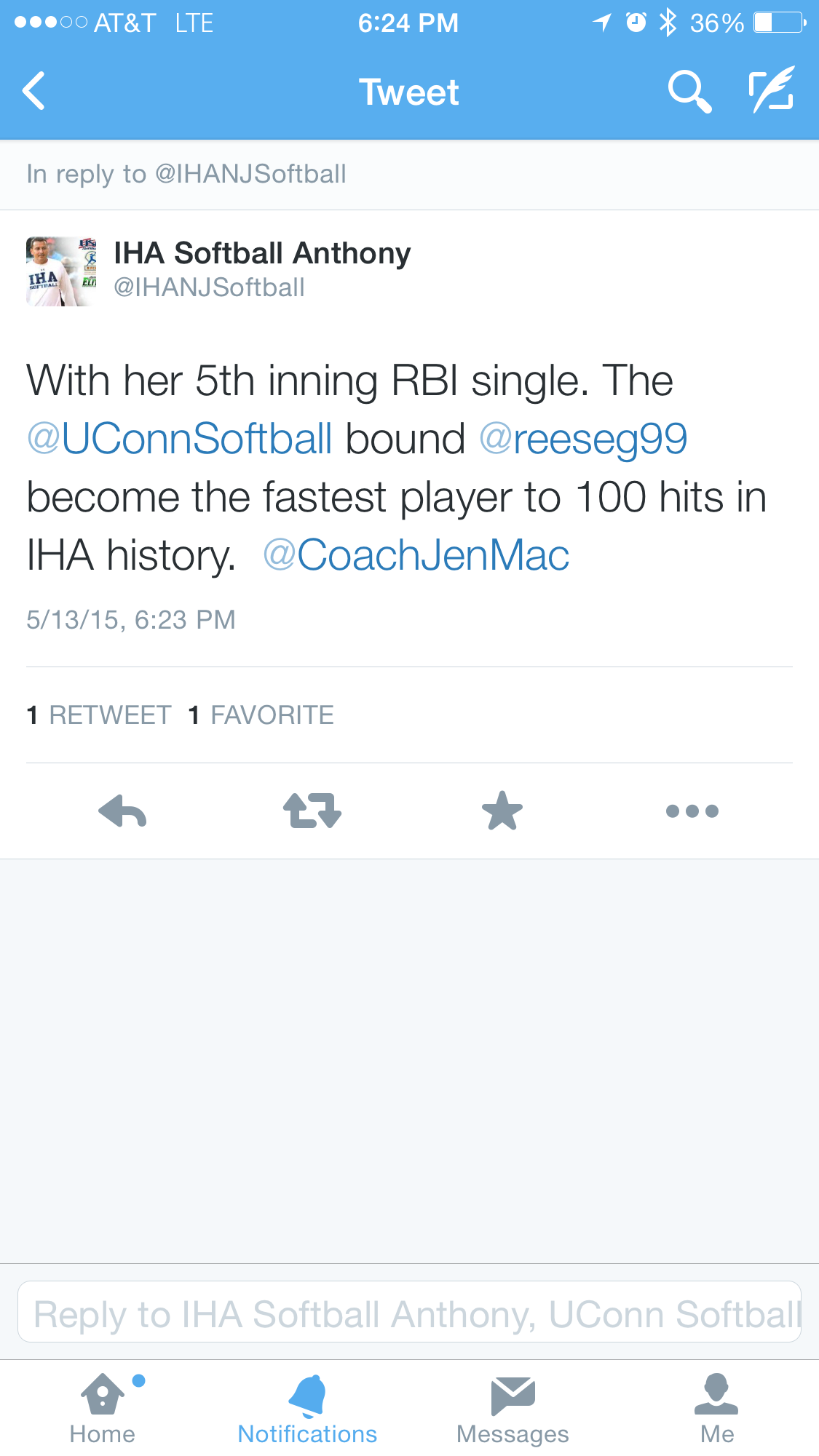Open the search magnifier icon
Viewport: 819px width, 1456px height.
[x=689, y=91]
